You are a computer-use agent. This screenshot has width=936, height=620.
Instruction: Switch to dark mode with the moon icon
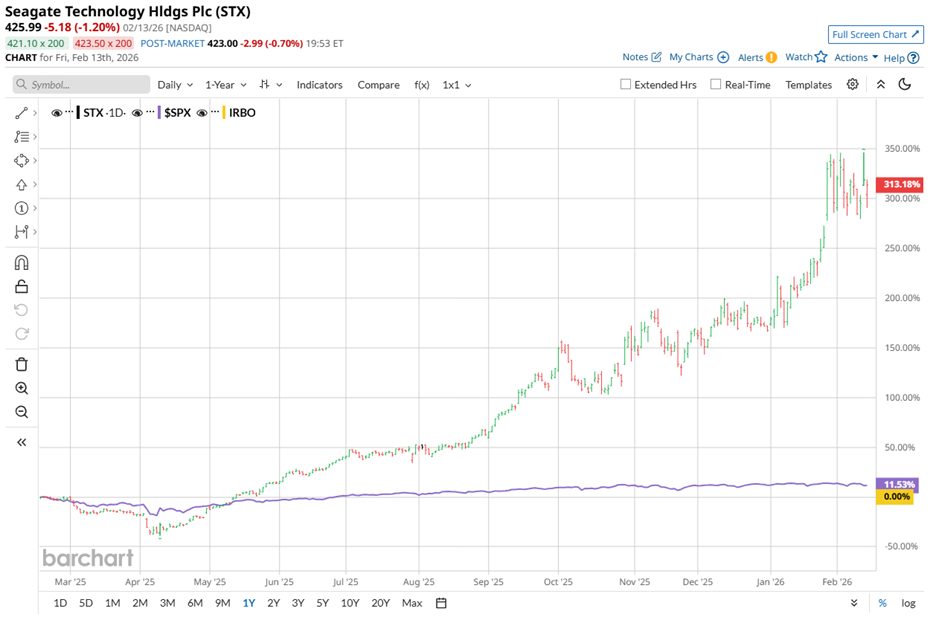(x=905, y=85)
